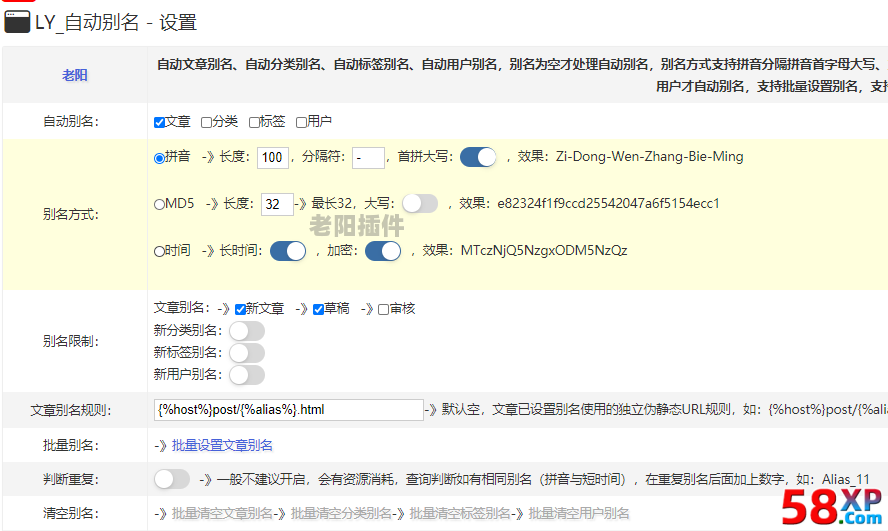Enable the MD5 大写 toggle switch

point(420,204)
